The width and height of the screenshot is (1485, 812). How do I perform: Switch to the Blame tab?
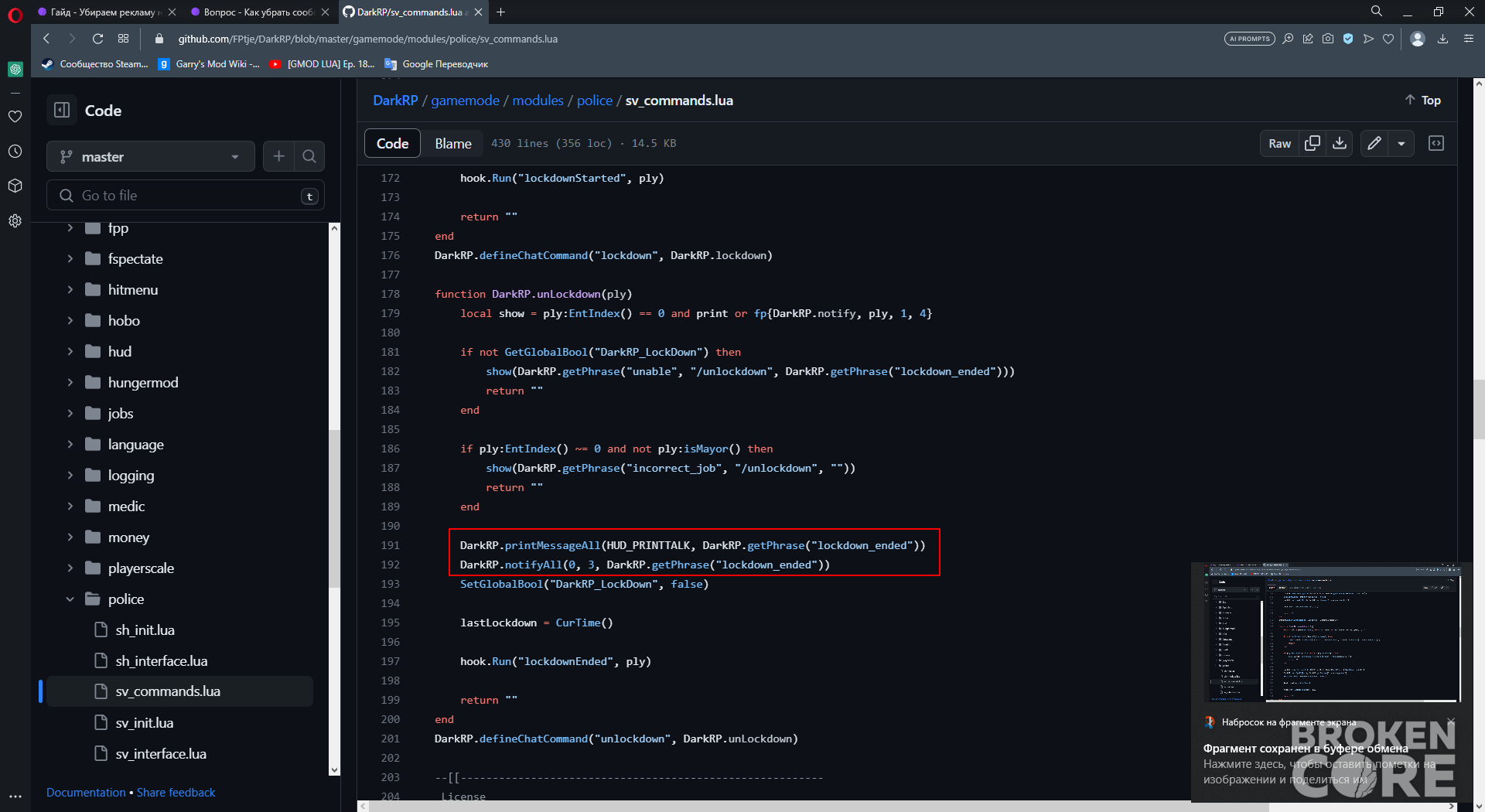[453, 143]
